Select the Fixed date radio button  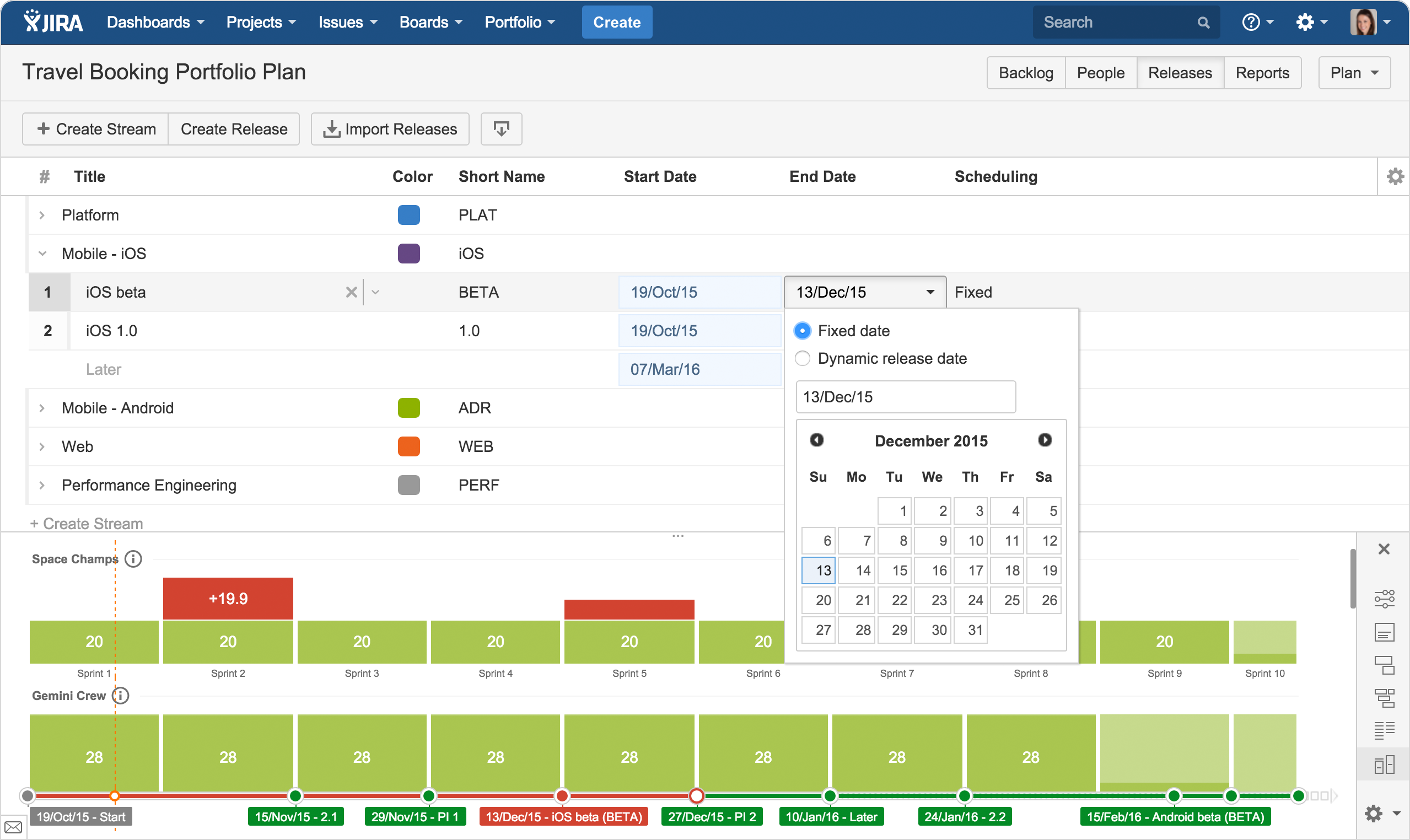[802, 331]
